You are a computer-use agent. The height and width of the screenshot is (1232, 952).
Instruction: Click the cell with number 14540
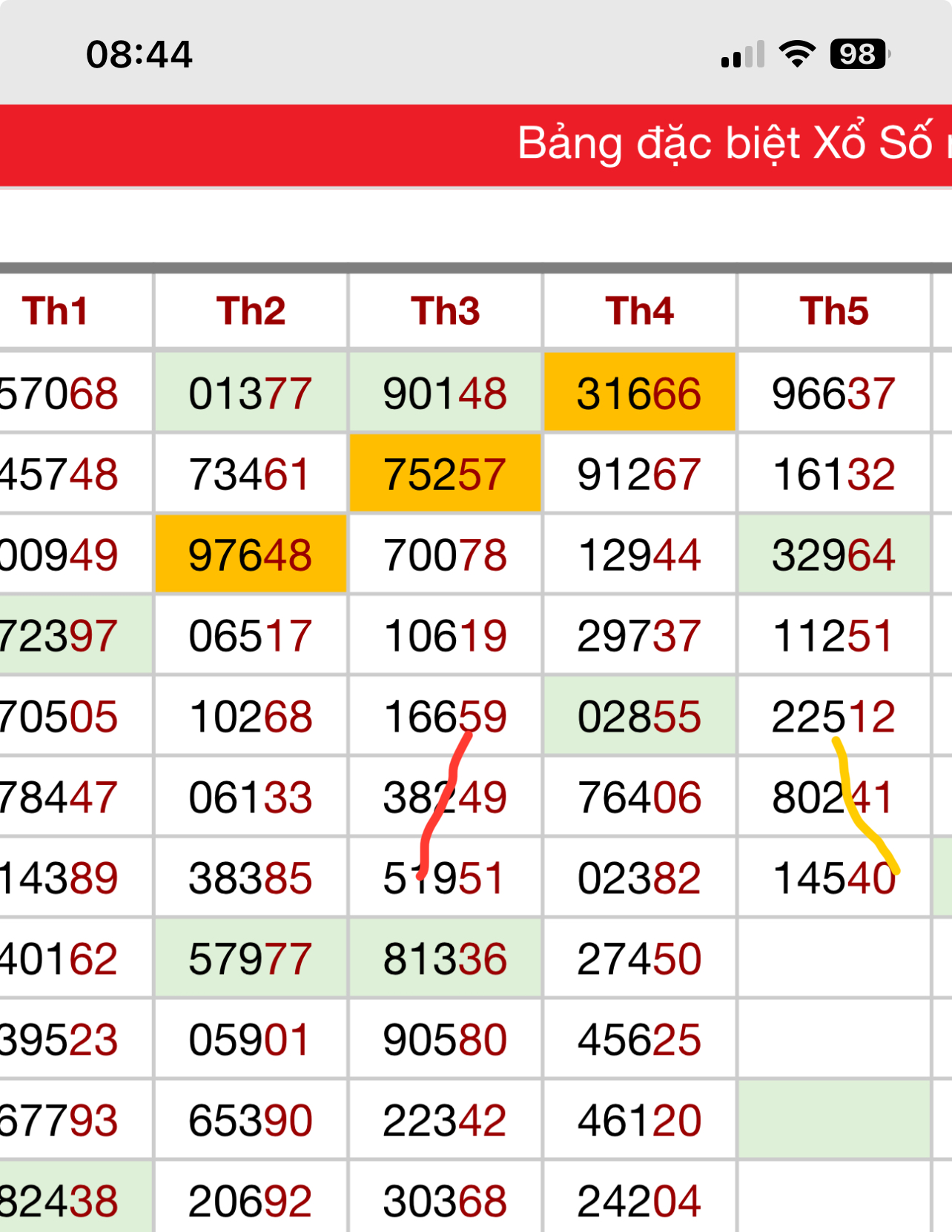[834, 878]
